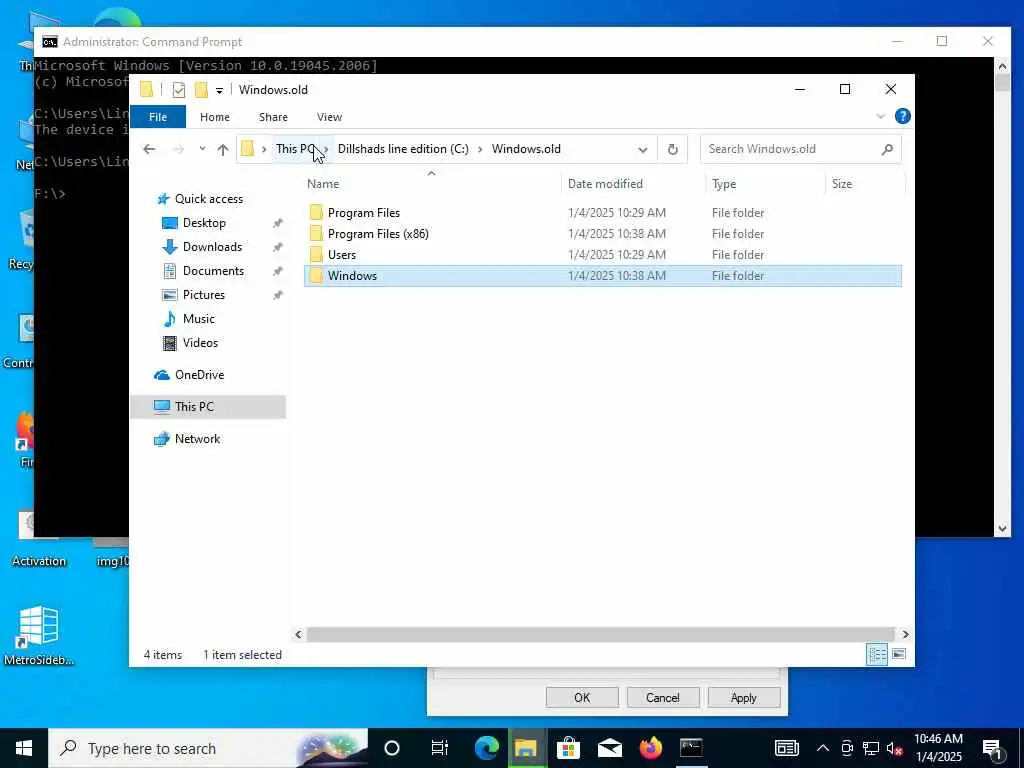The image size is (1024, 768).
Task: Open the Mail app on taskbar
Action: tap(610, 748)
